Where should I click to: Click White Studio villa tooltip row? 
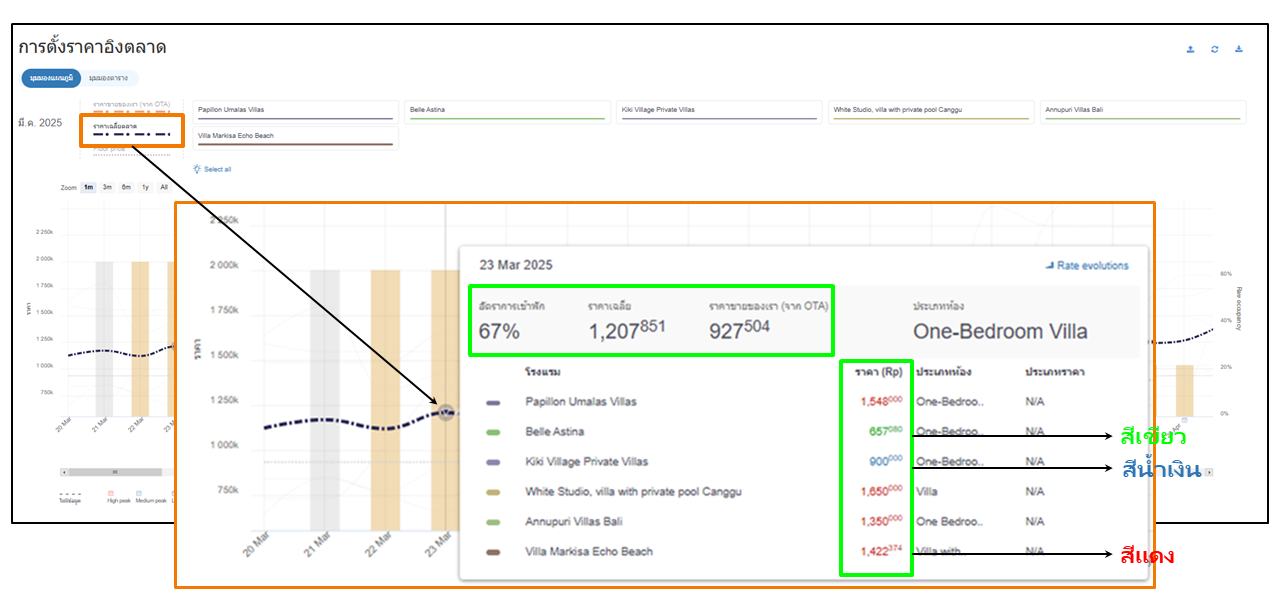pyautogui.click(x=633, y=492)
